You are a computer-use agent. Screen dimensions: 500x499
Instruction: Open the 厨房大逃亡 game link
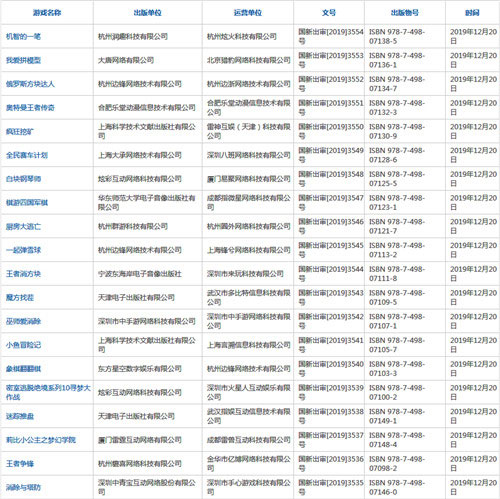(x=23, y=226)
